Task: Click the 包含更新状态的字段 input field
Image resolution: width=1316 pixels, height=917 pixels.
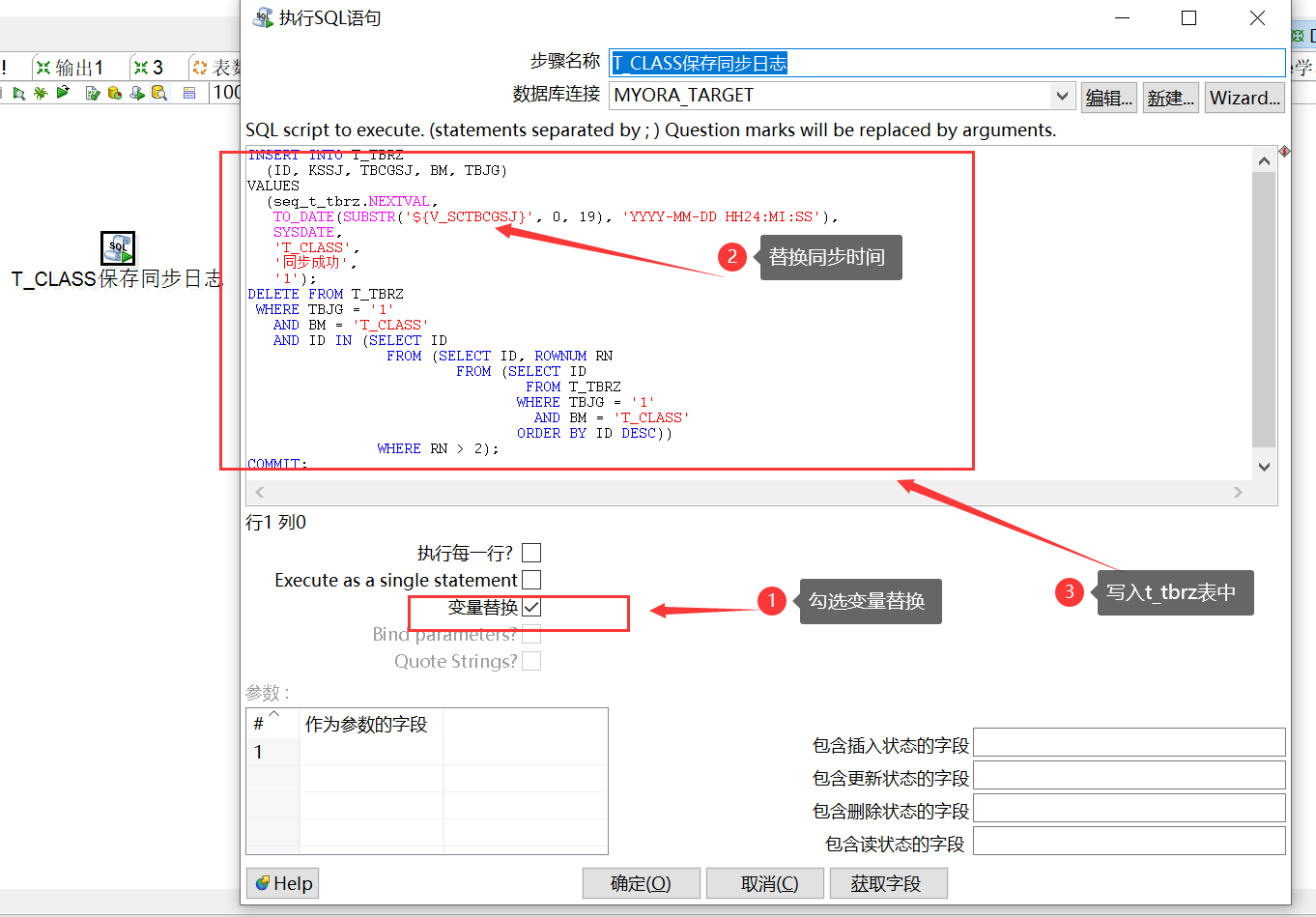Action: click(x=1130, y=775)
